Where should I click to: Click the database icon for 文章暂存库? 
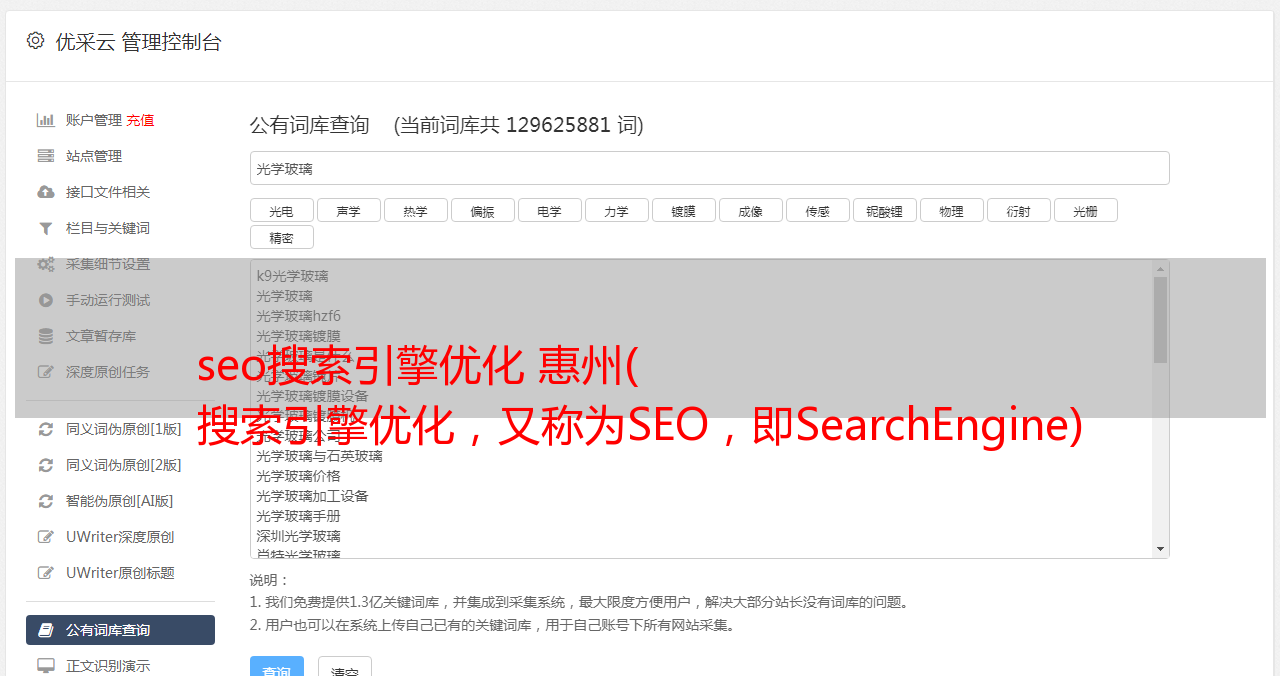coord(45,336)
